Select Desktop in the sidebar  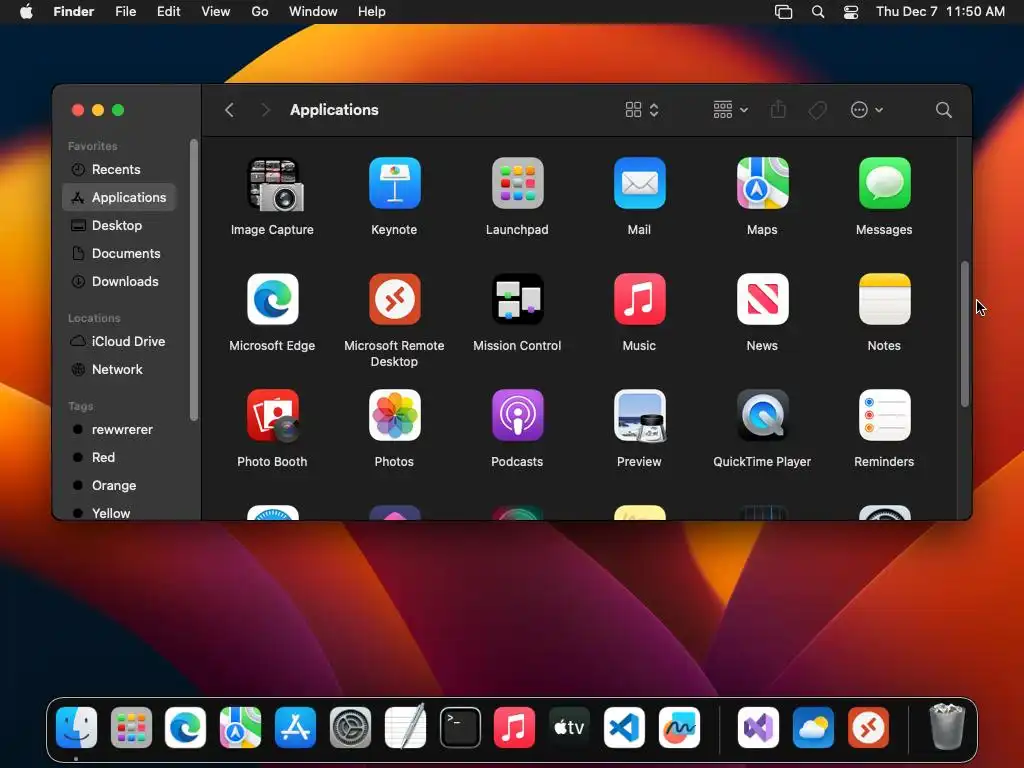pyautogui.click(x=119, y=225)
